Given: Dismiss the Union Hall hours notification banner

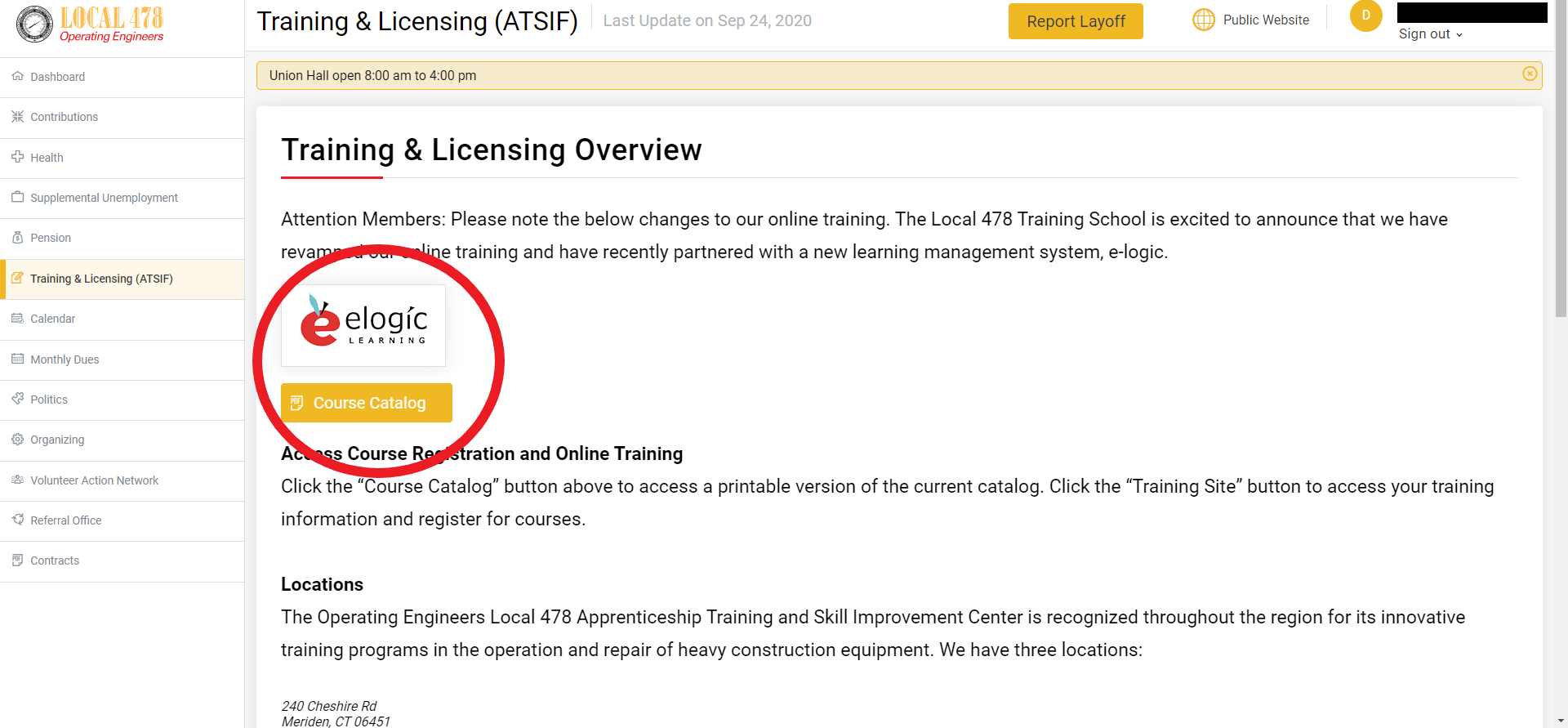Looking at the screenshot, I should click(x=1530, y=74).
